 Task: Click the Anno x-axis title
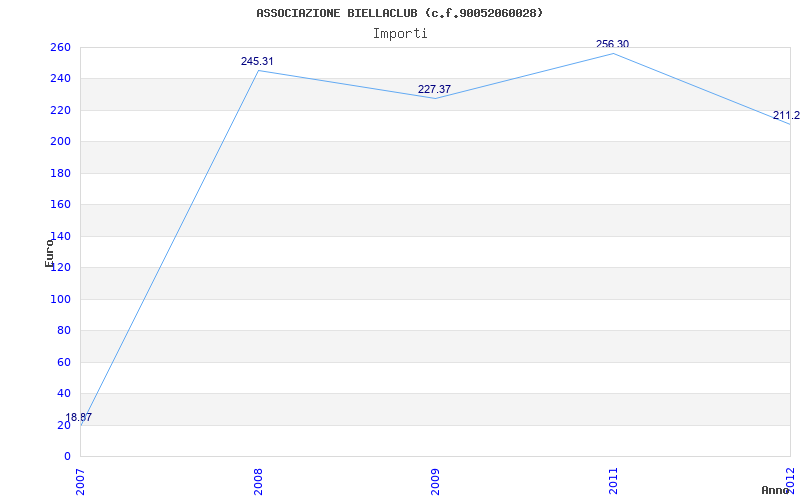(x=775, y=490)
